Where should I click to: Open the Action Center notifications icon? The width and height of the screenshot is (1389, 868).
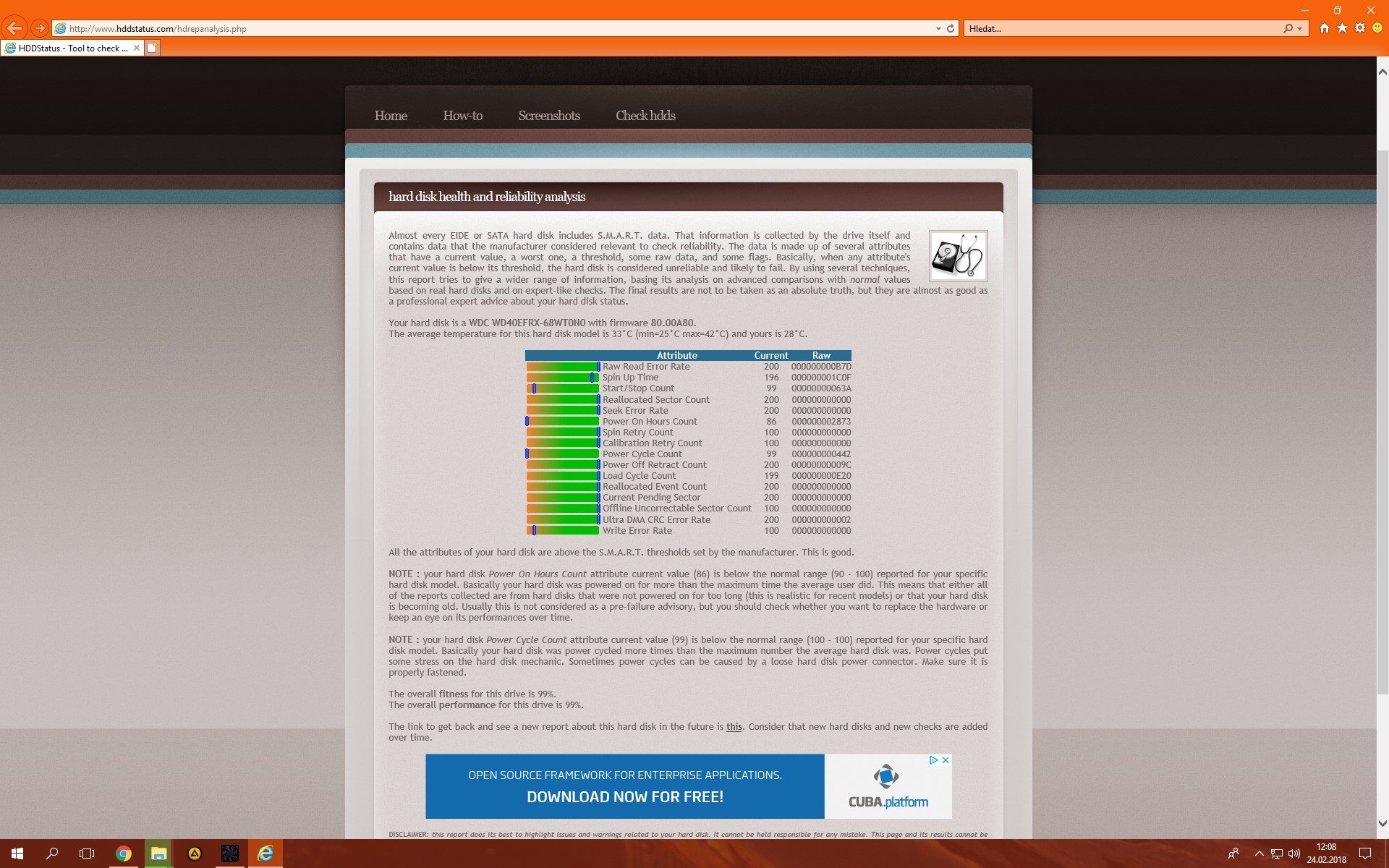[1365, 854]
